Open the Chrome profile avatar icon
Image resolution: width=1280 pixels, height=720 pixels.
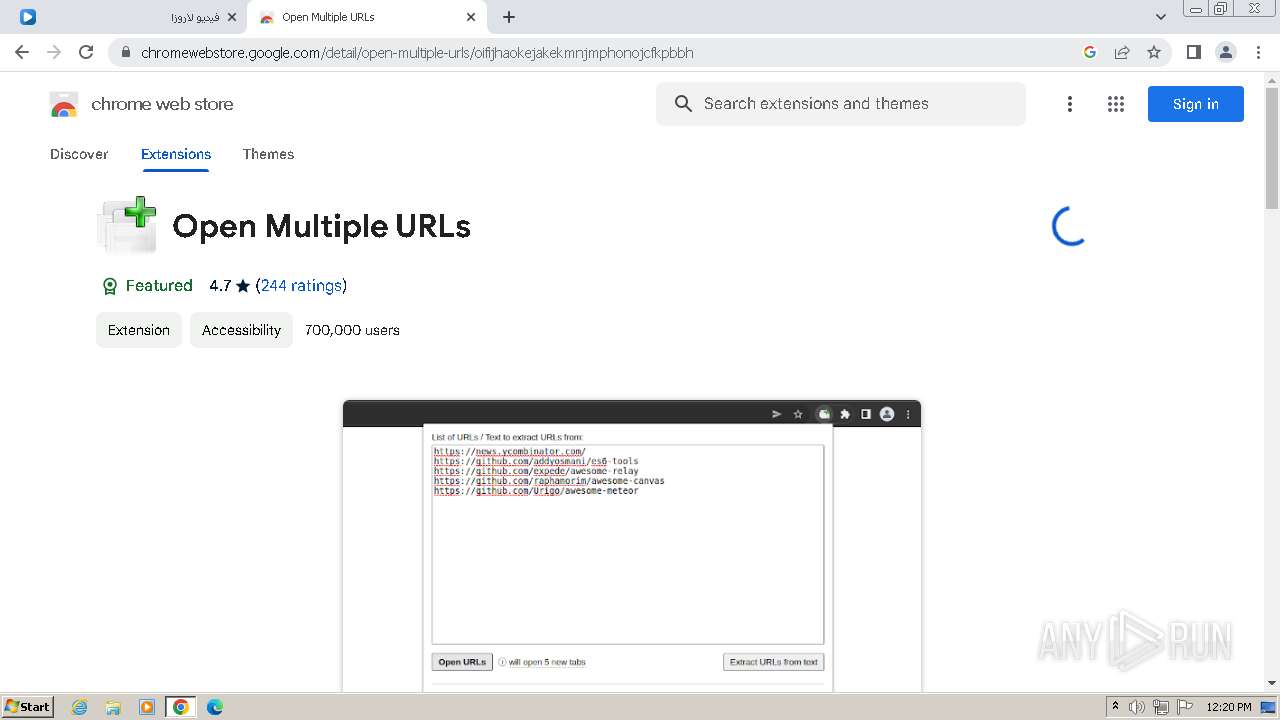pos(1226,52)
